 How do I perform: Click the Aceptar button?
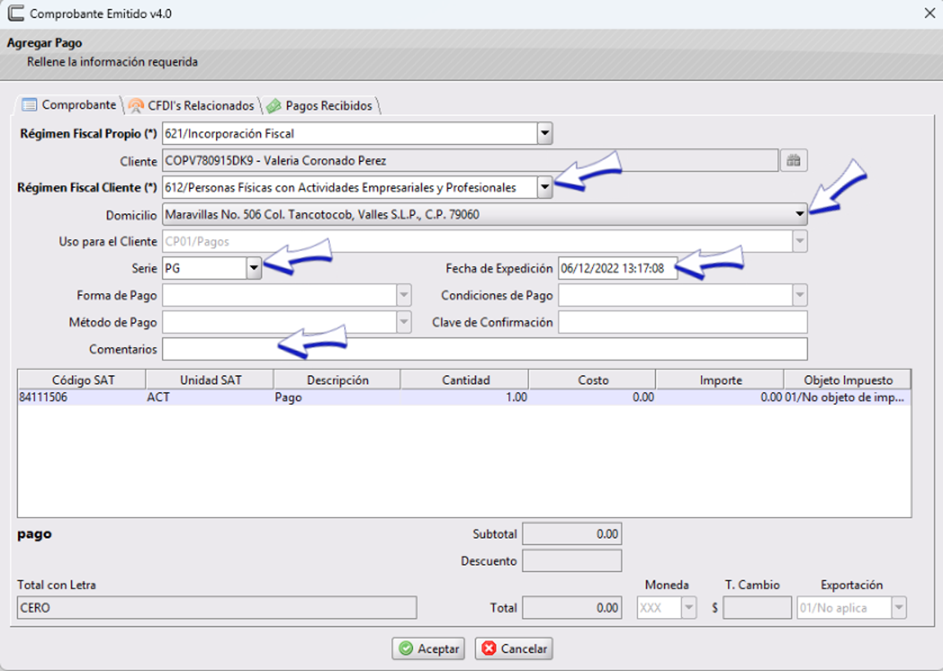[x=428, y=649]
